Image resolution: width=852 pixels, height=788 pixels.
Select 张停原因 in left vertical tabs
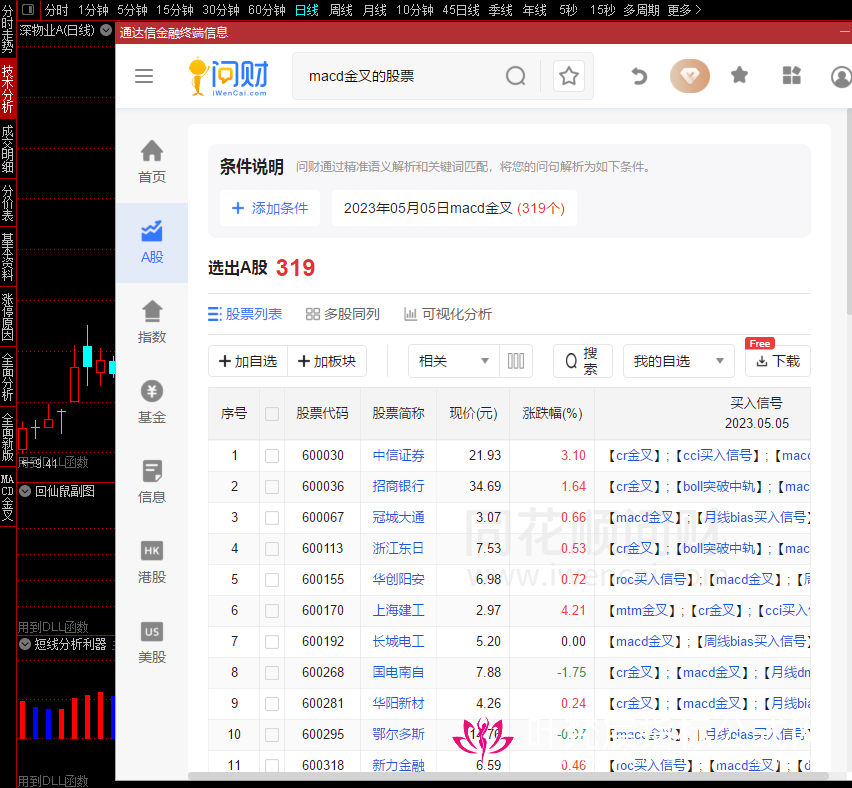[8, 317]
